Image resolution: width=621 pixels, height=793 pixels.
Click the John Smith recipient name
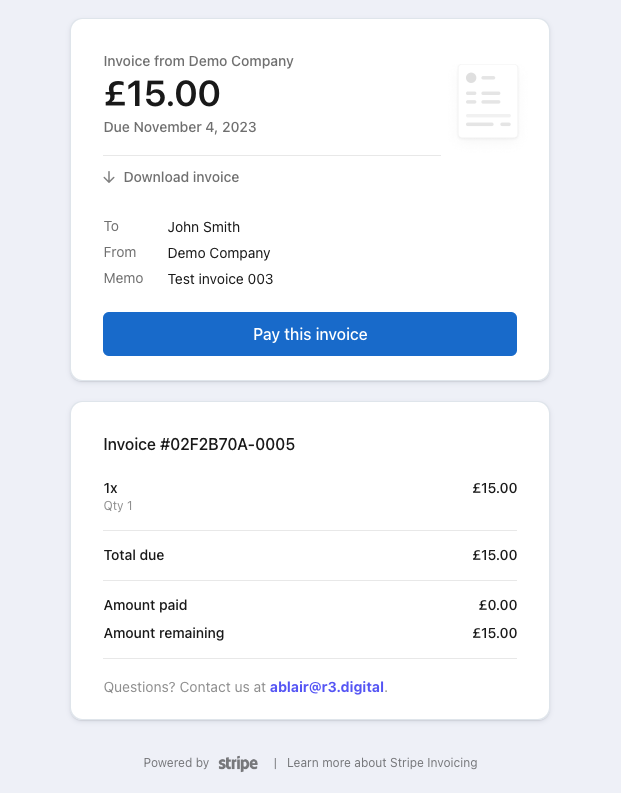204,227
